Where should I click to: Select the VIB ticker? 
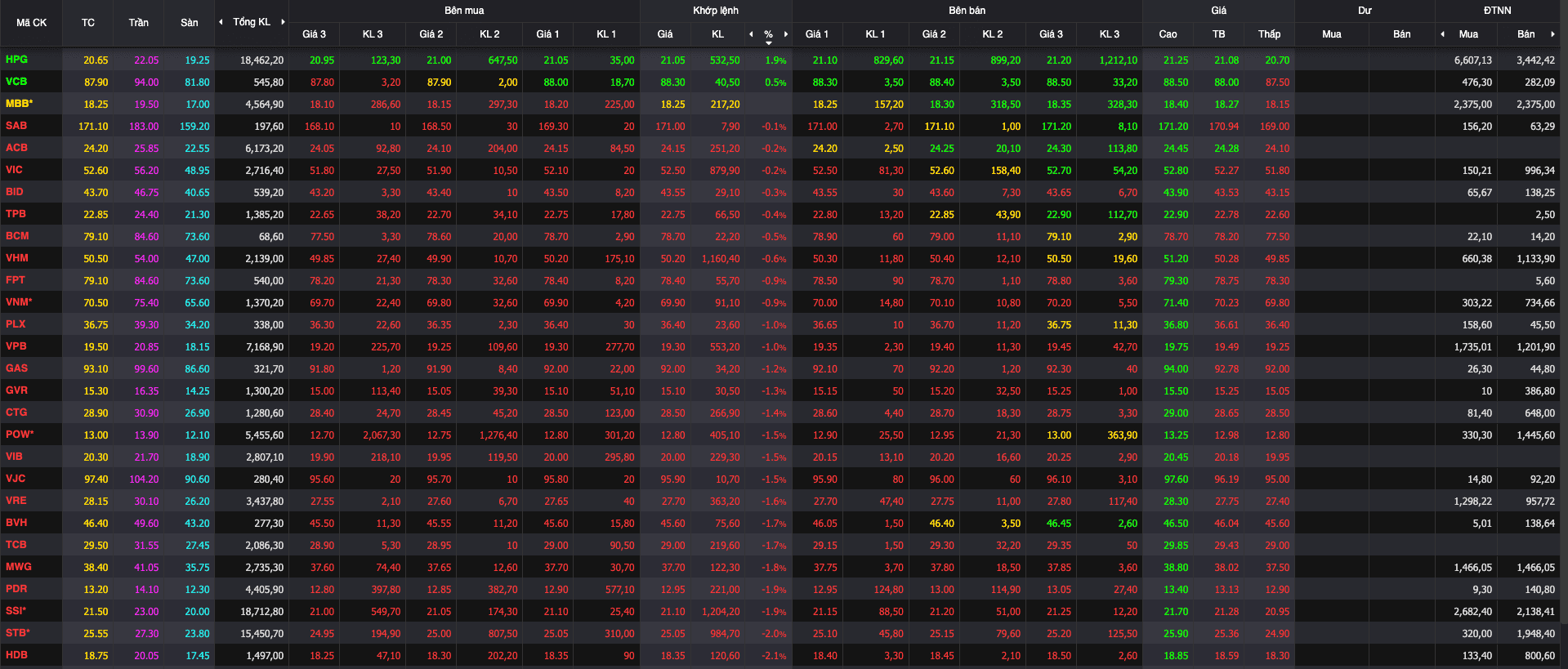click(x=15, y=457)
